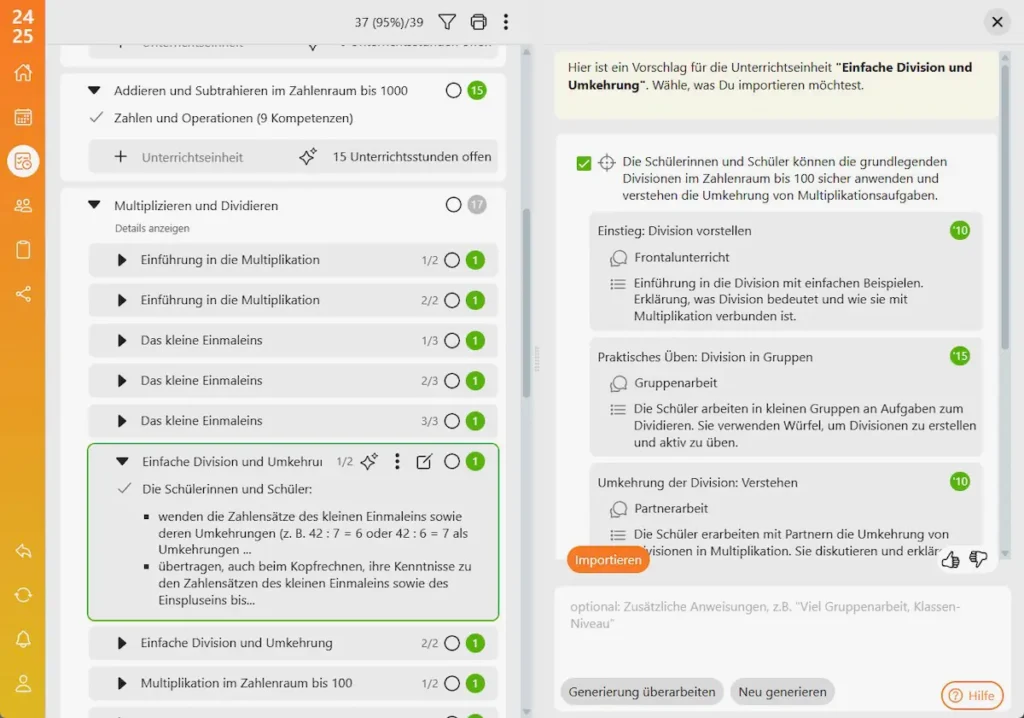This screenshot has width=1024, height=718.
Task: Toggle circle for Addieren und Subtrahieren
Action: [453, 91]
